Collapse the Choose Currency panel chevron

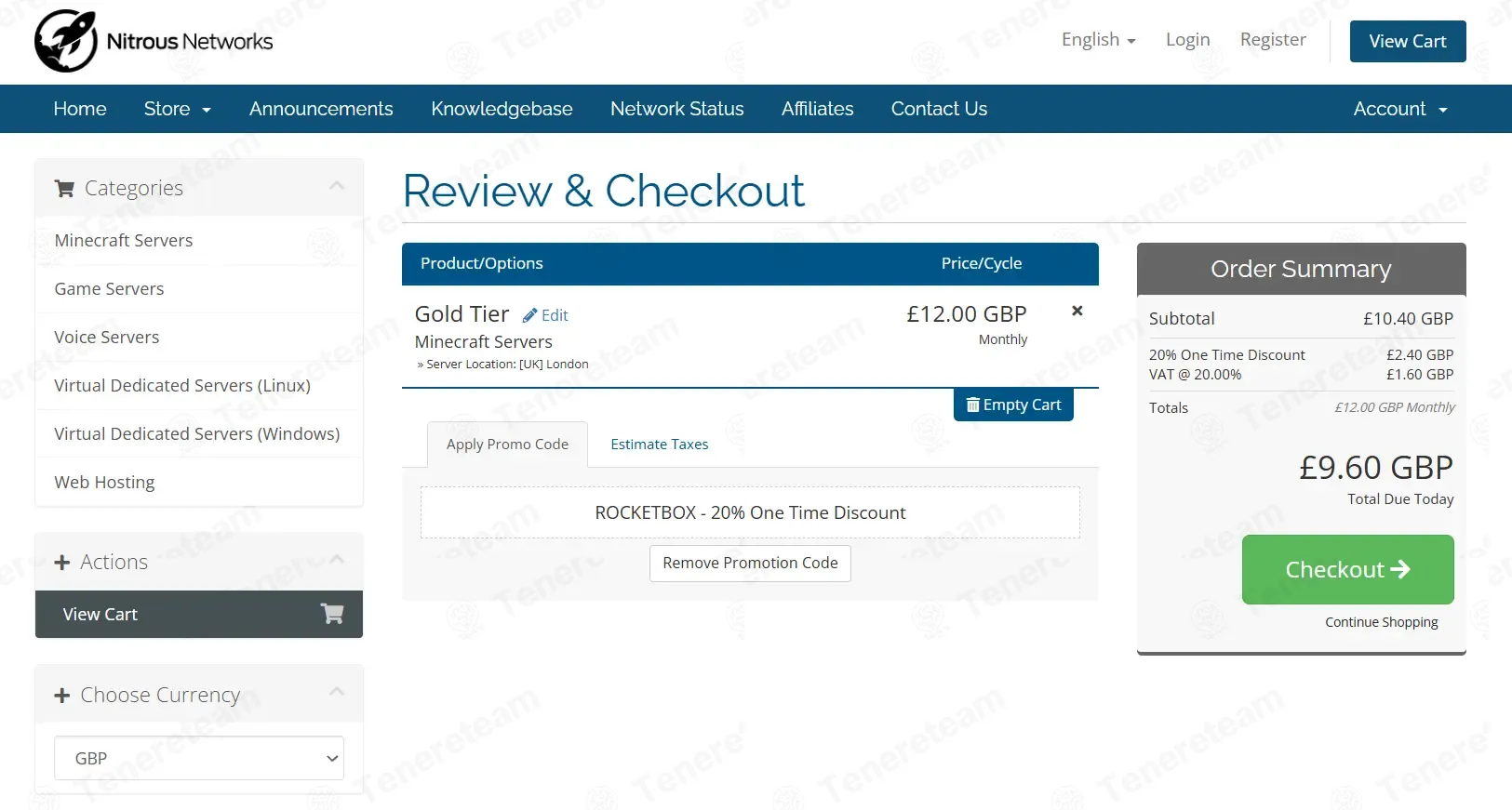[x=337, y=692]
